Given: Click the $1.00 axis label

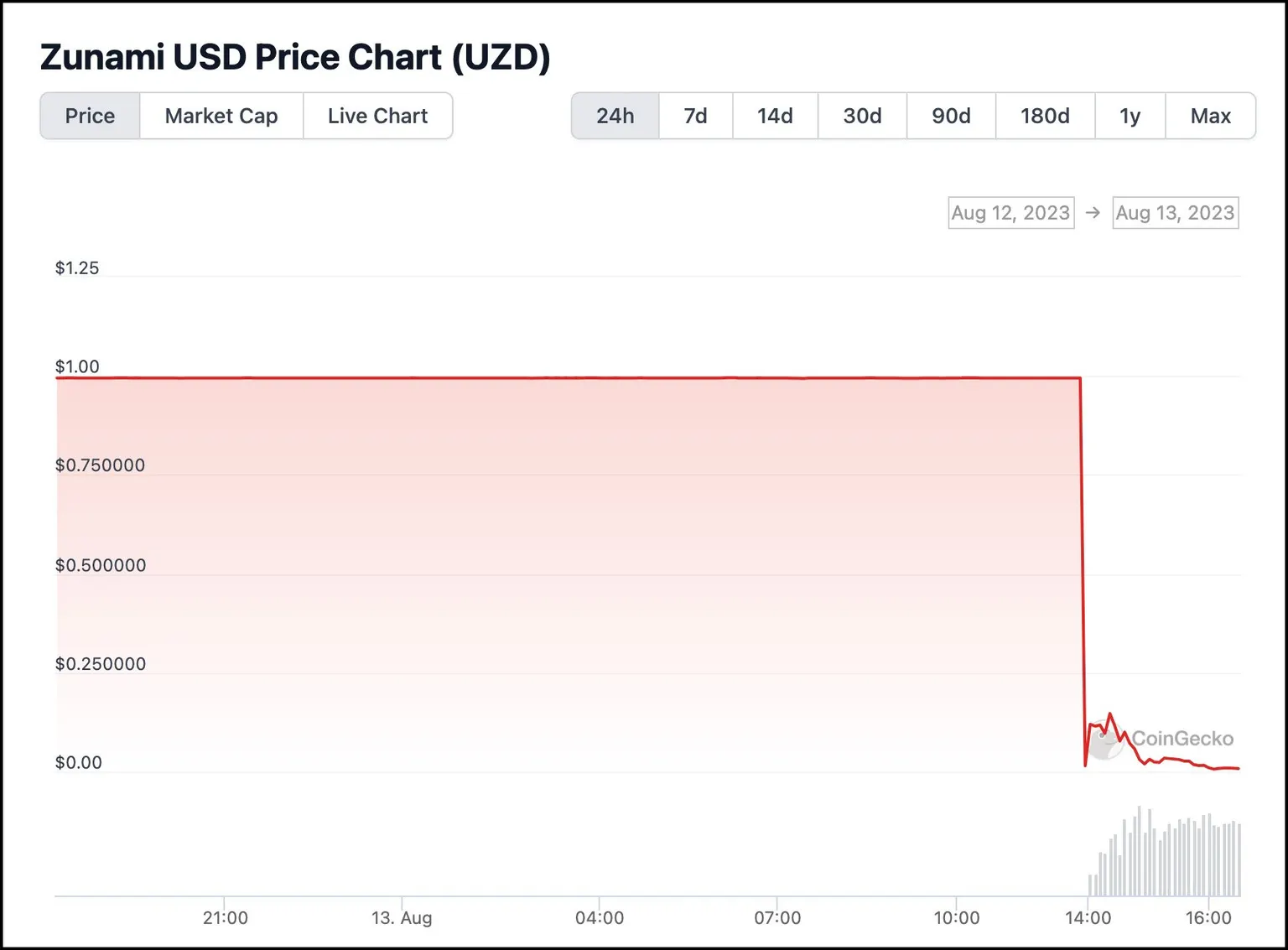Looking at the screenshot, I should point(76,366).
